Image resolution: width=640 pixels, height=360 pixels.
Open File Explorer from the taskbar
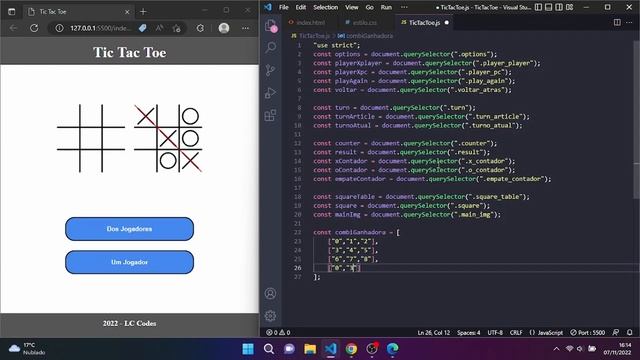click(x=310, y=349)
